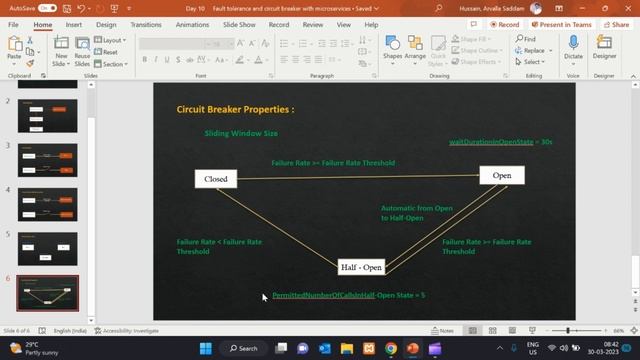Expand the Replace dropdown arrow

551,51
